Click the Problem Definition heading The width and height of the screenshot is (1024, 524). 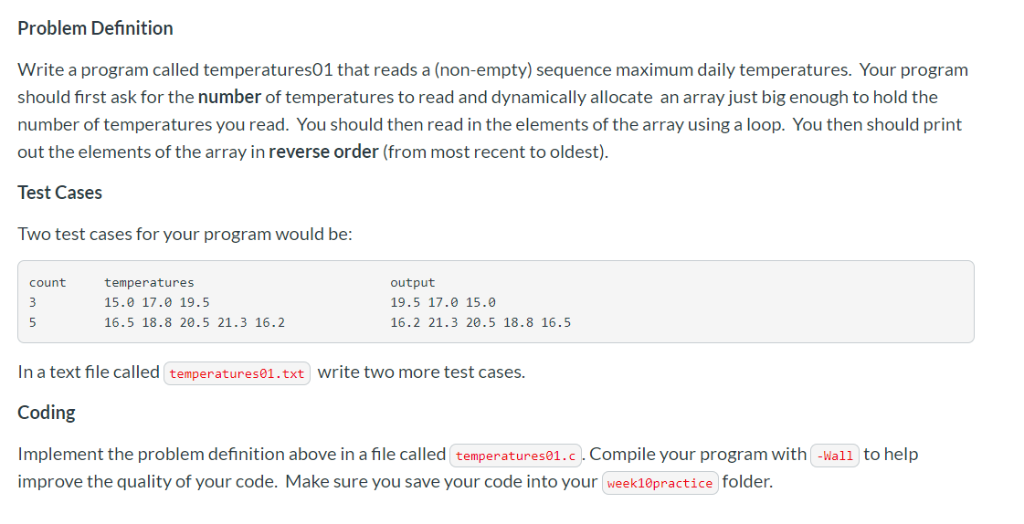(95, 28)
